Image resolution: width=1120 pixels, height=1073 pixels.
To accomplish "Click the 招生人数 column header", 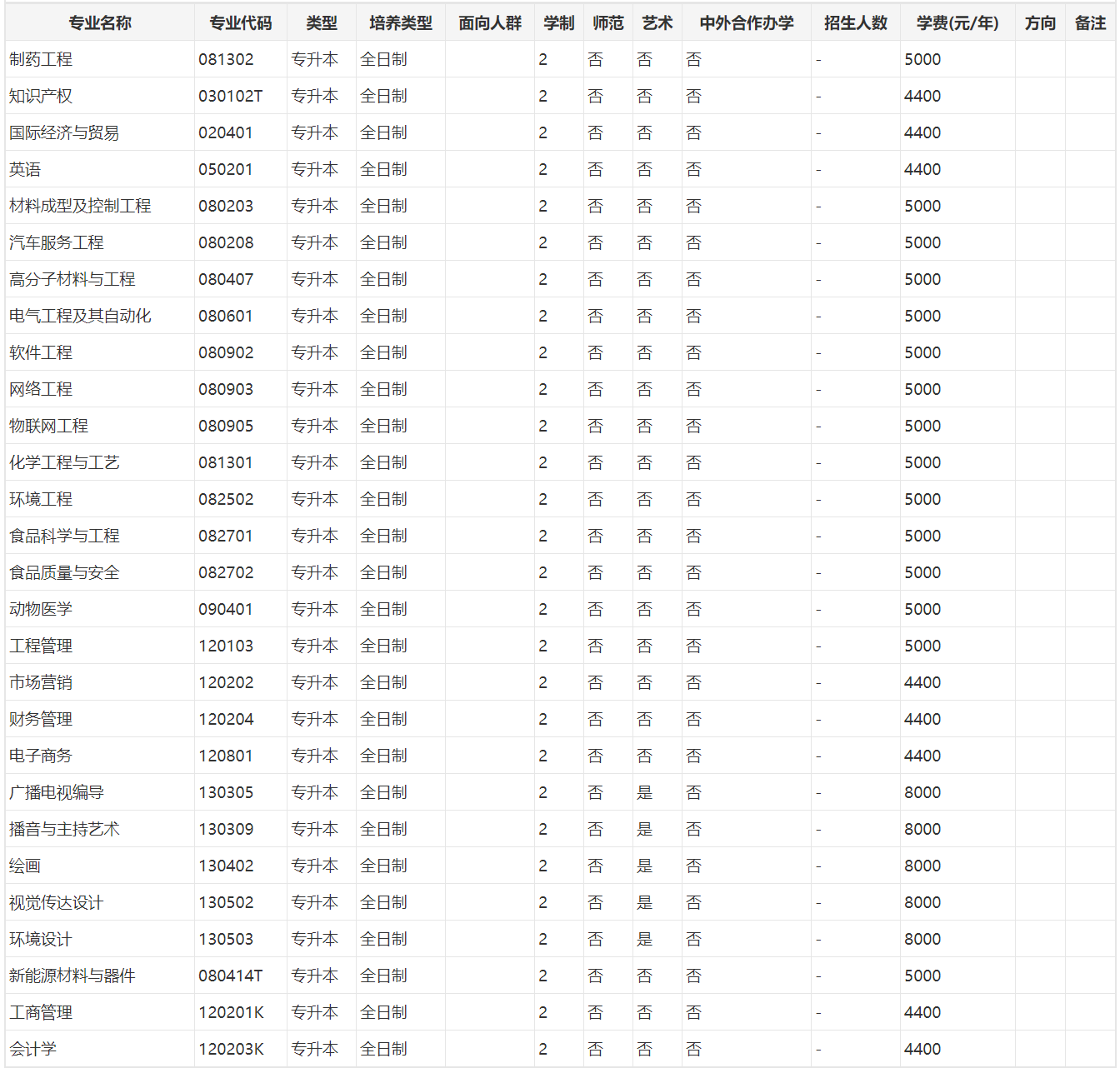I will pyautogui.click(x=856, y=23).
